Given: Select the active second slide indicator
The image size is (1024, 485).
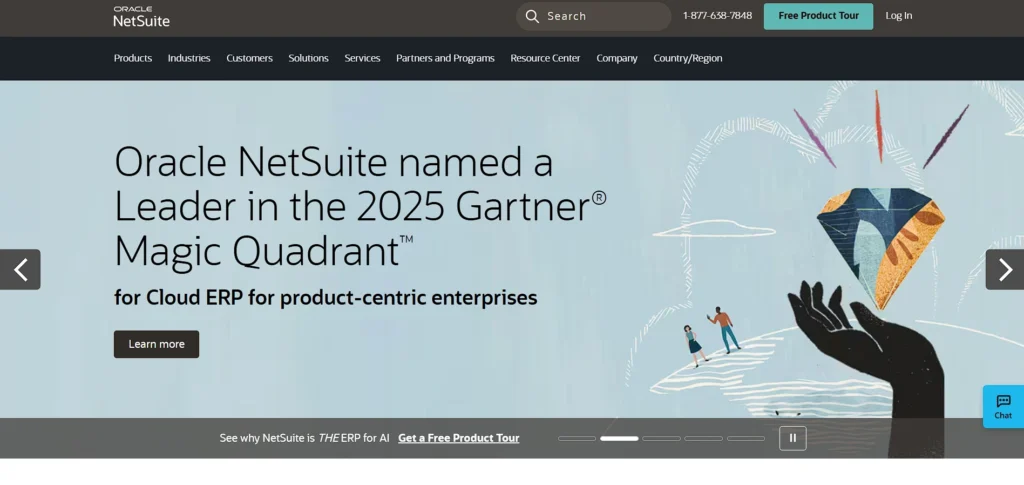Looking at the screenshot, I should [619, 439].
